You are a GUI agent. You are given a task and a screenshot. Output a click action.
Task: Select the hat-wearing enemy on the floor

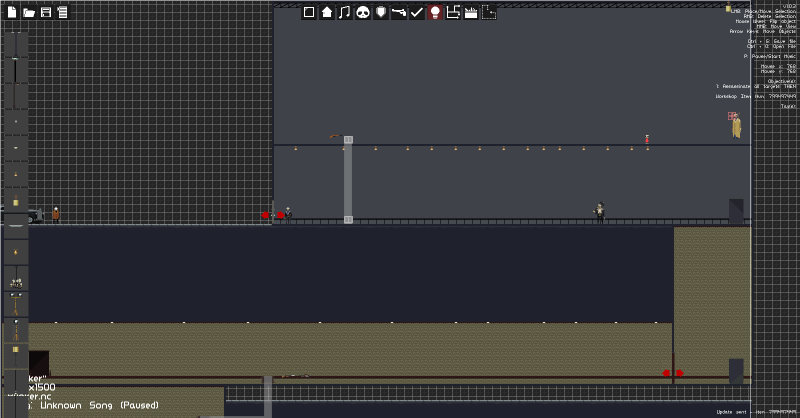click(600, 211)
